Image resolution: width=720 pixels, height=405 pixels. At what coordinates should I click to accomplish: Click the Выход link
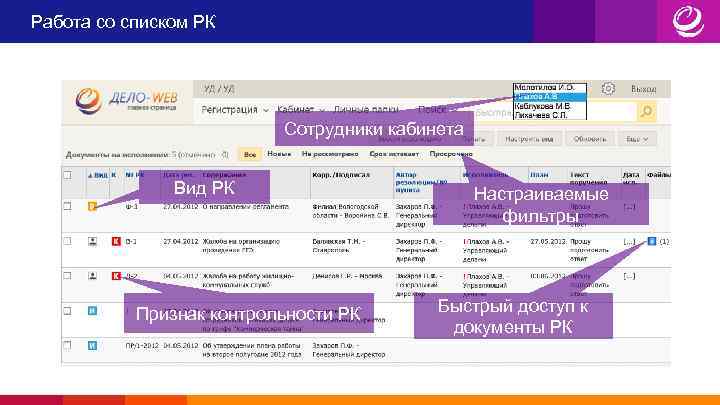coord(643,89)
